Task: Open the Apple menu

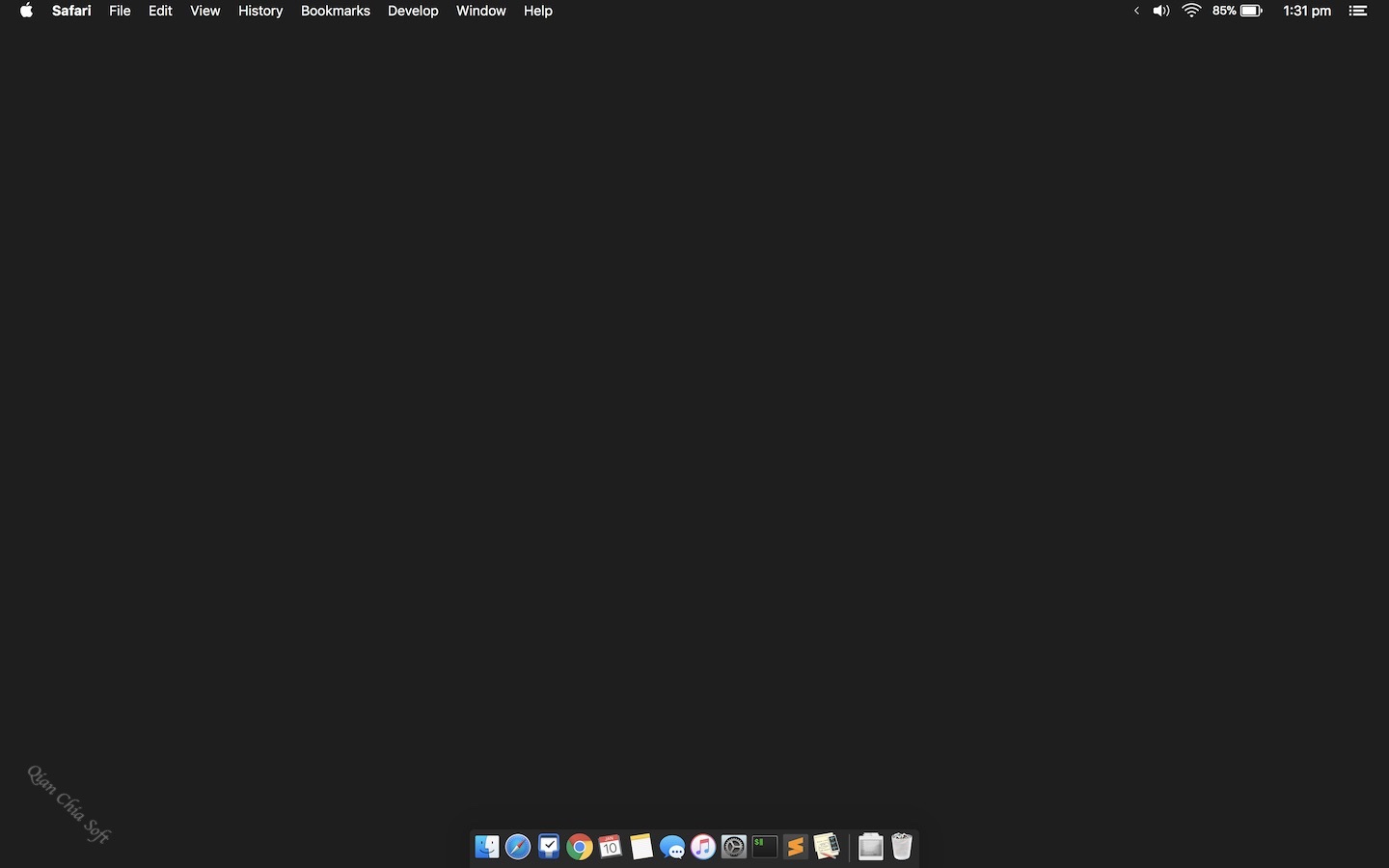Action: pyautogui.click(x=26, y=11)
